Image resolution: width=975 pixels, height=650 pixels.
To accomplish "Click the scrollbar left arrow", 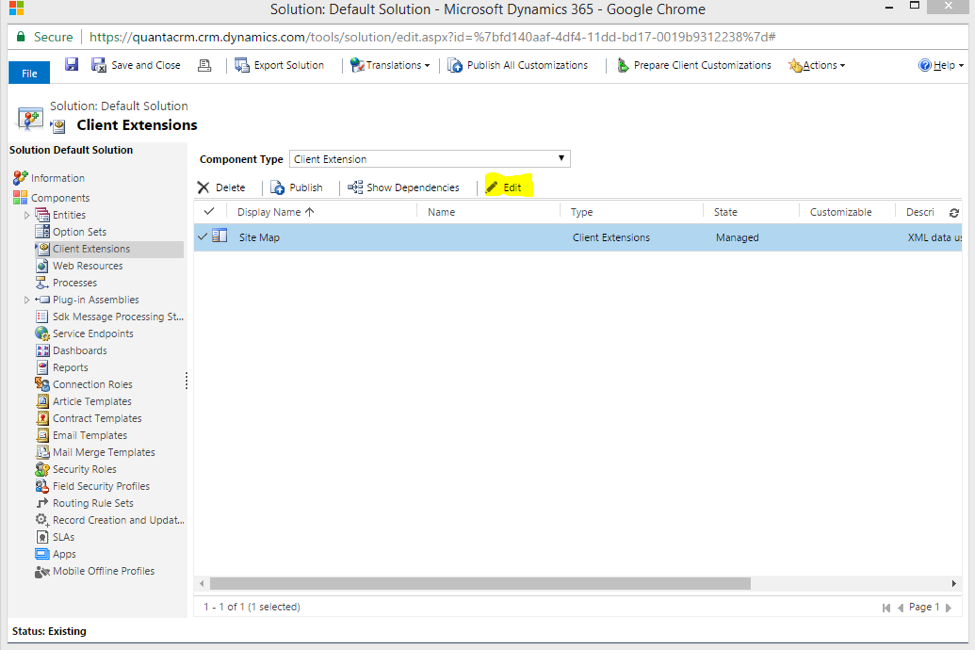I will 201,583.
